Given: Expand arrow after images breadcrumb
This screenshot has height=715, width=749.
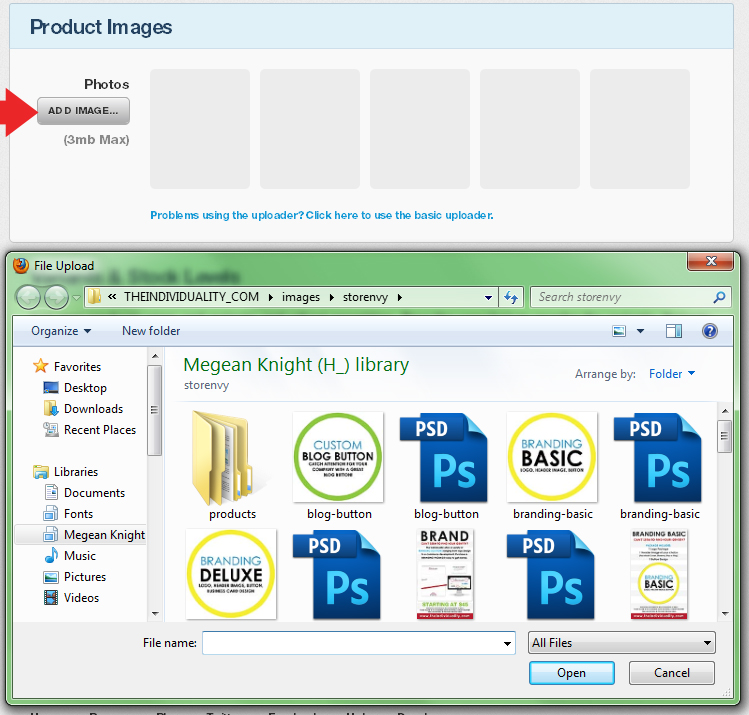Looking at the screenshot, I should tap(332, 297).
